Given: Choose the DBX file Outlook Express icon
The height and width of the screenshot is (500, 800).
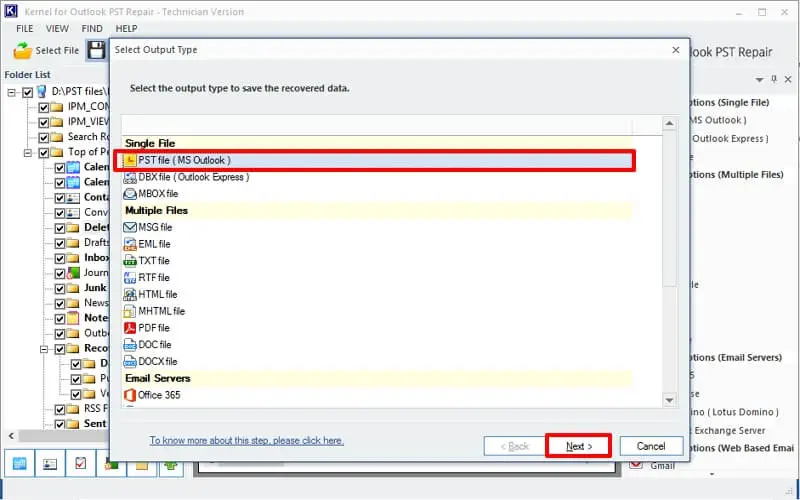Looking at the screenshot, I should point(130,178).
